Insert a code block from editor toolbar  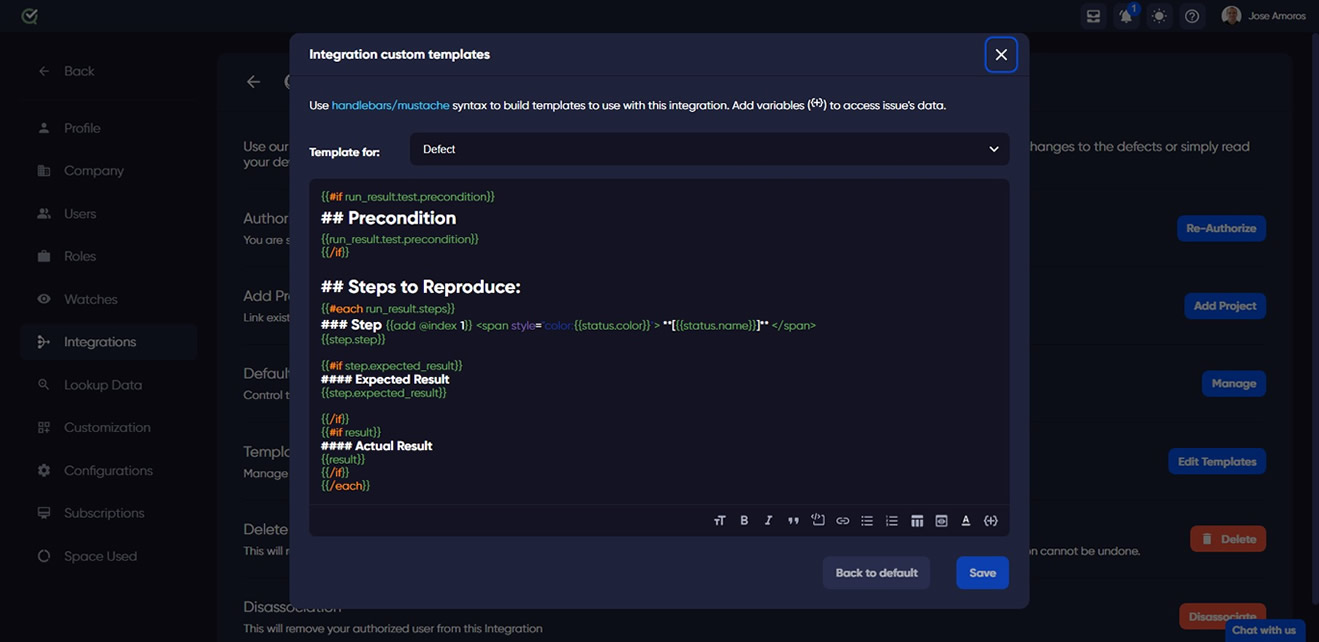click(x=818, y=520)
